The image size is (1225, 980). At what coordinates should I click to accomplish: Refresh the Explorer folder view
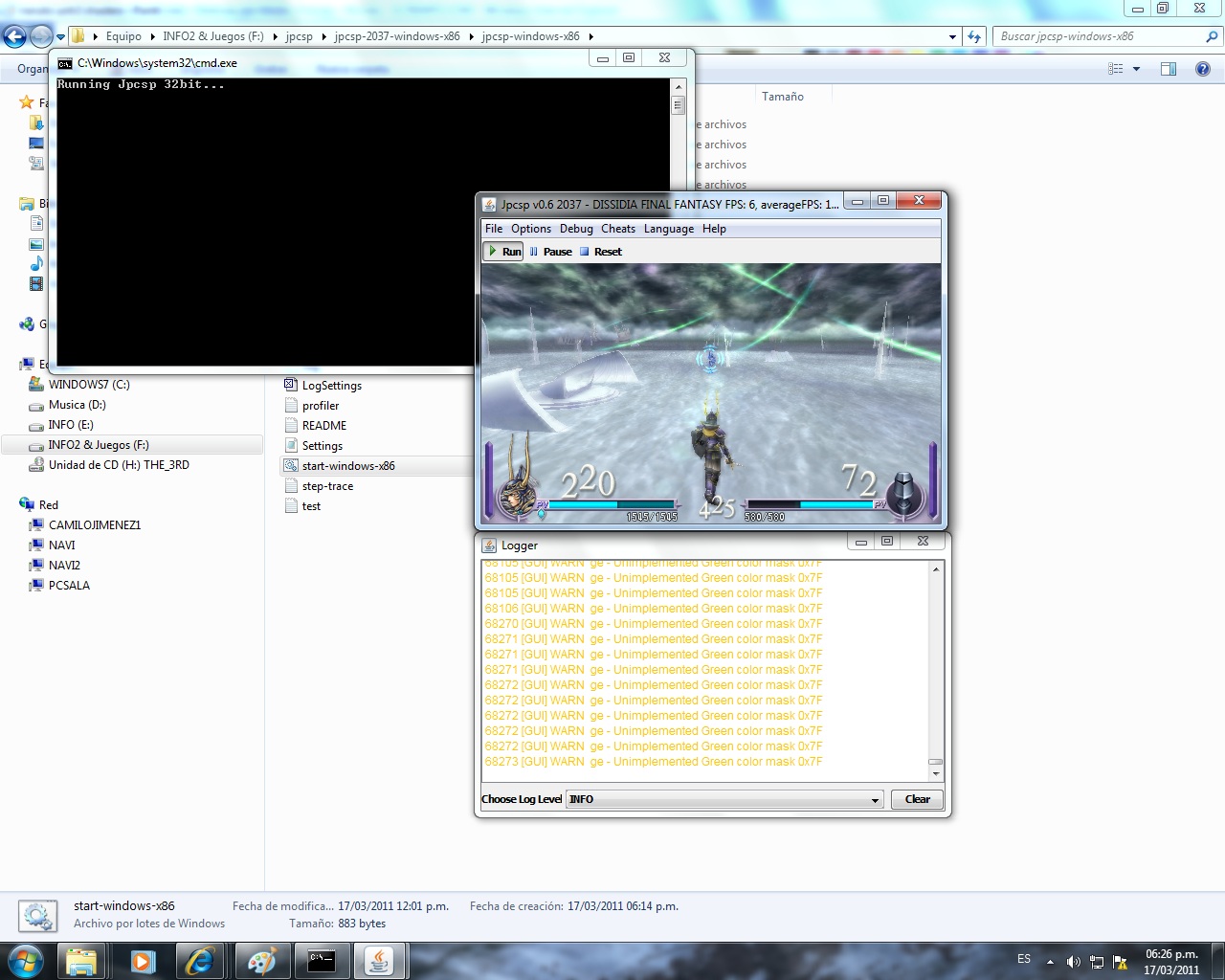pyautogui.click(x=974, y=36)
